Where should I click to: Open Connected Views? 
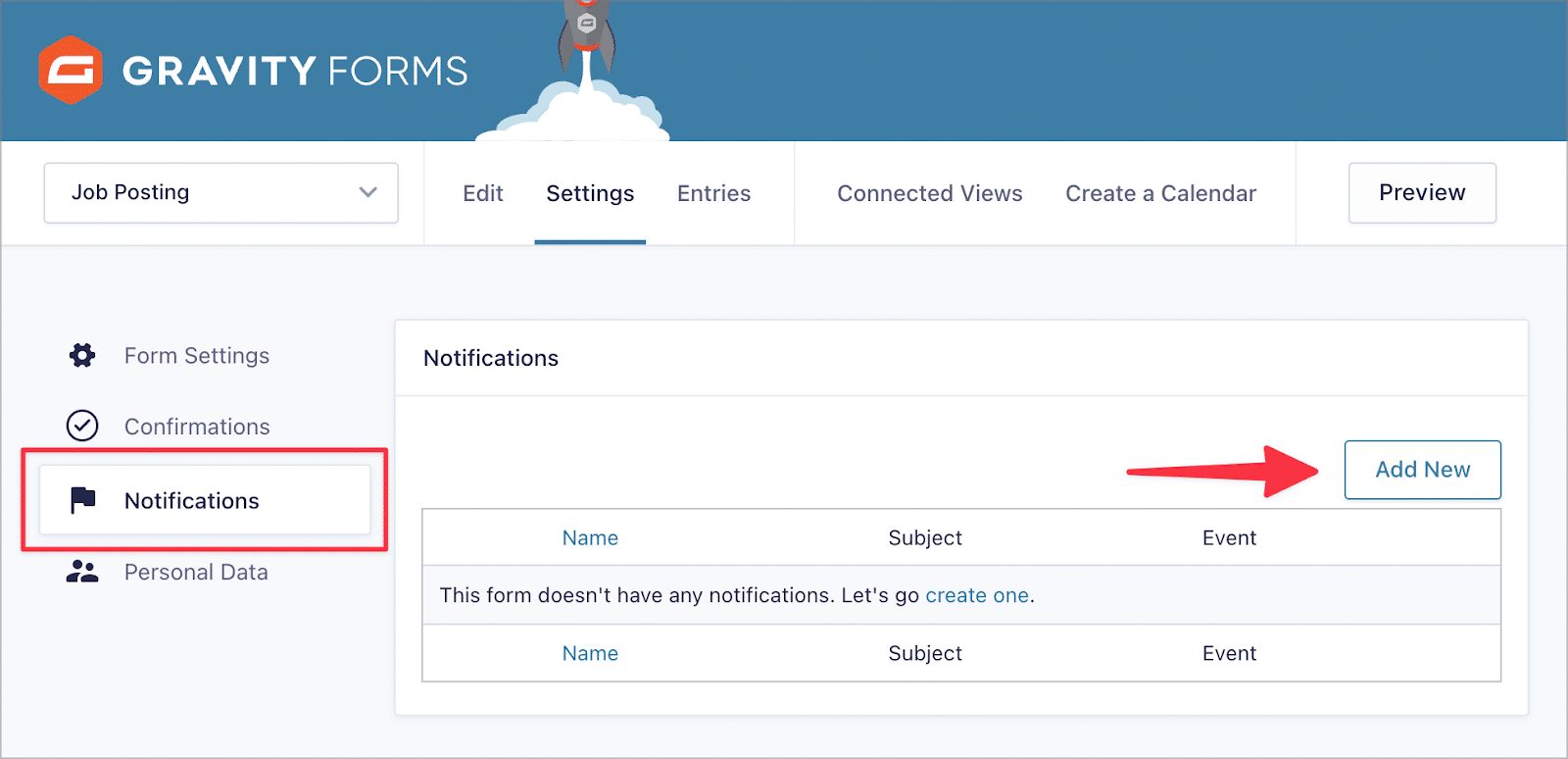[x=929, y=193]
